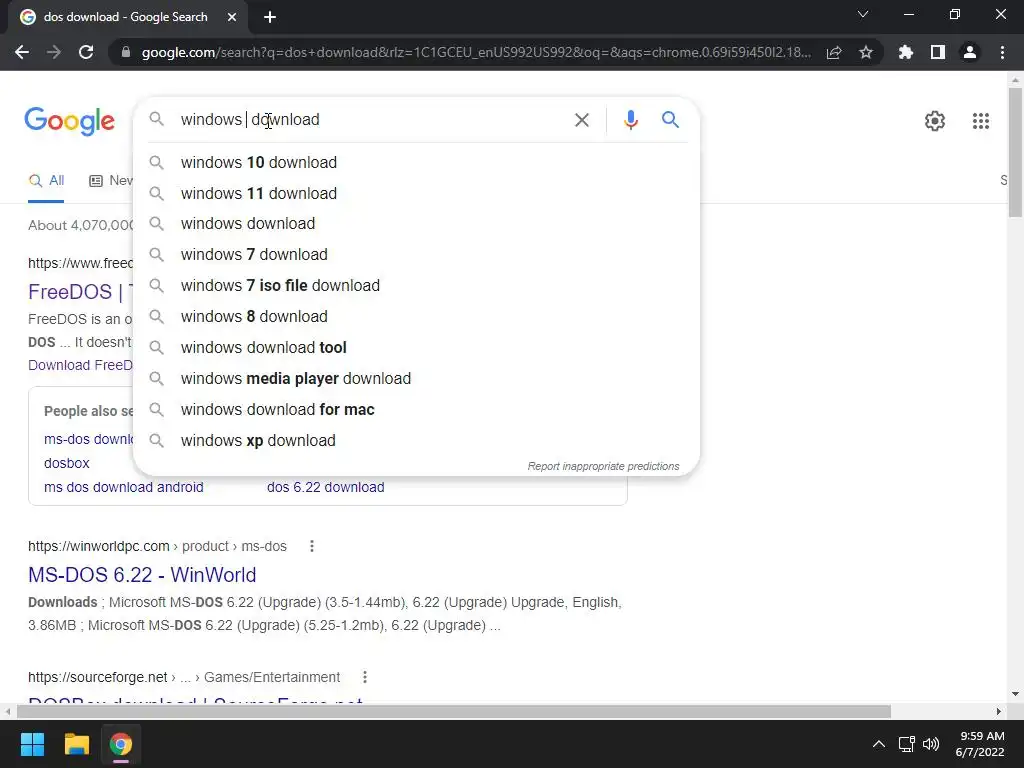Viewport: 1024px width, 768px height.
Task: Open the 'dosbox' related search link
Action: [x=67, y=463]
